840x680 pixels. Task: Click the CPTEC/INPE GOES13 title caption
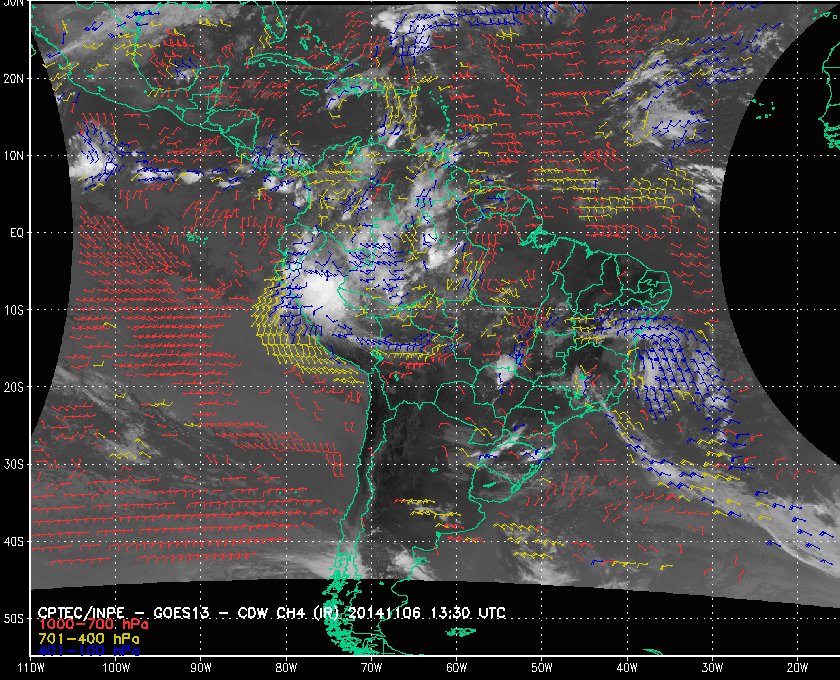point(272,612)
